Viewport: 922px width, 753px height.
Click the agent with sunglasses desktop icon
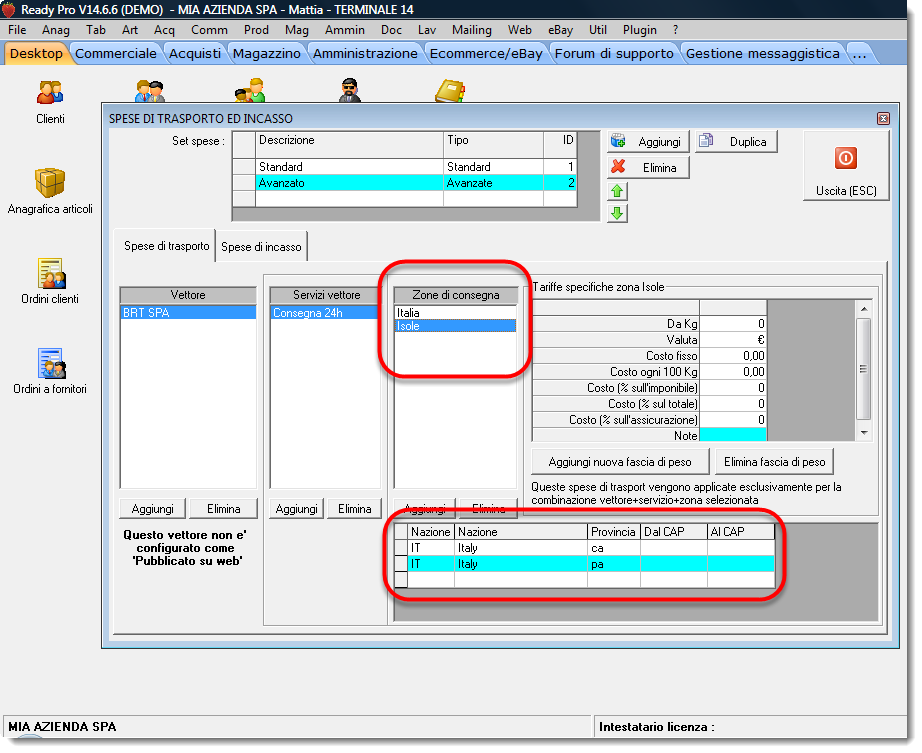click(350, 90)
